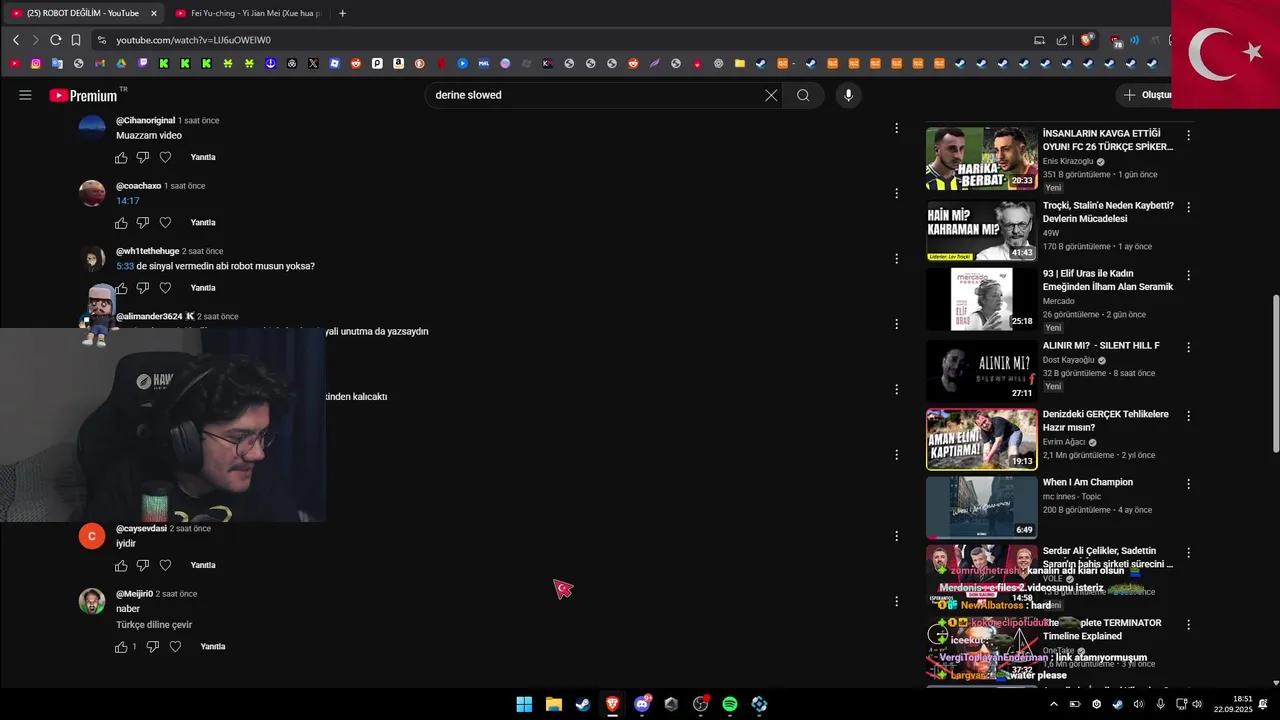The image size is (1280, 720).
Task: Open the Amazon bookmark icon
Action: click(398, 63)
